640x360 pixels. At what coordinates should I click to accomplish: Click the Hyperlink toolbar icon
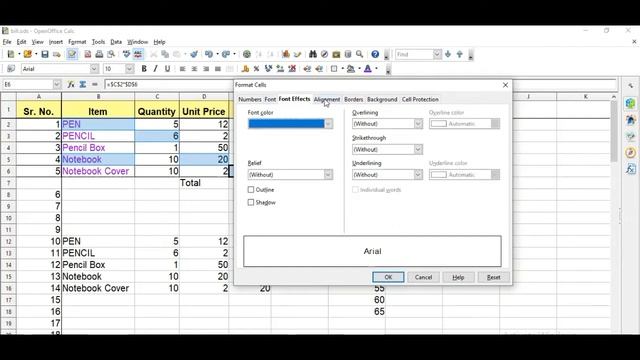247,54
